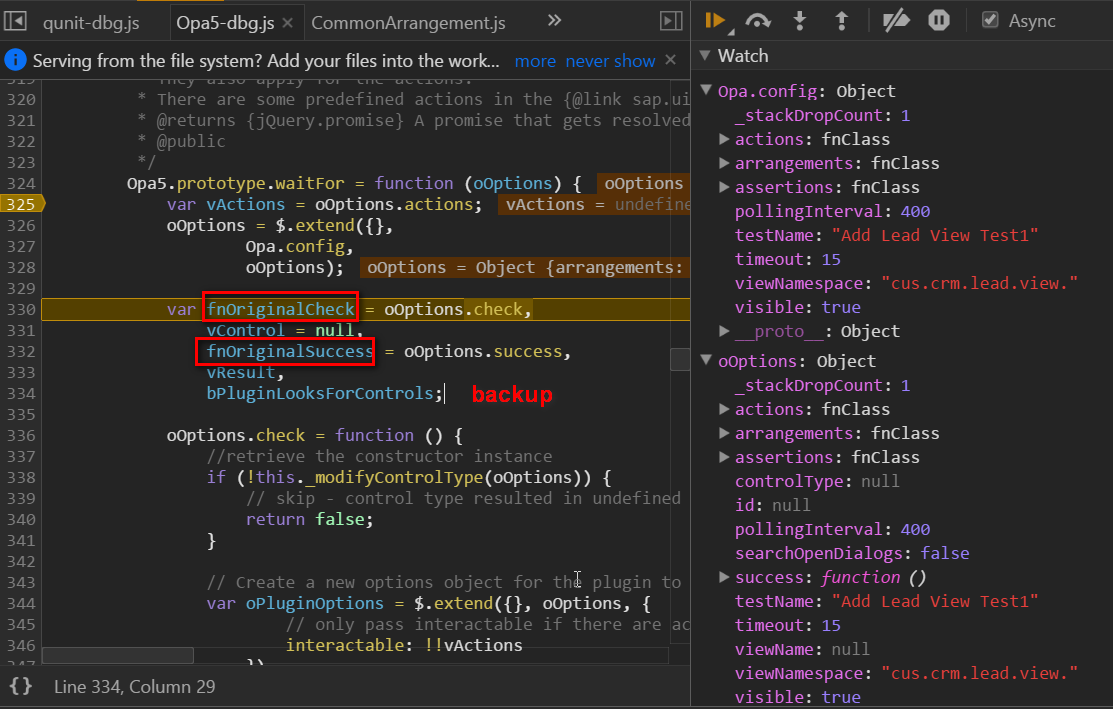Viewport: 1113px width, 709px height.
Task: Click controlType: null in oOptions
Action: pyautogui.click(x=817, y=481)
